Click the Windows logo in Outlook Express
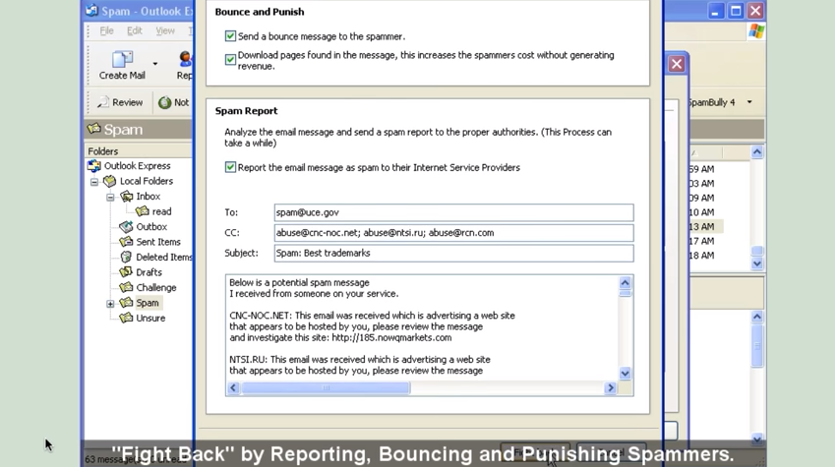The height and width of the screenshot is (467, 835). click(756, 31)
